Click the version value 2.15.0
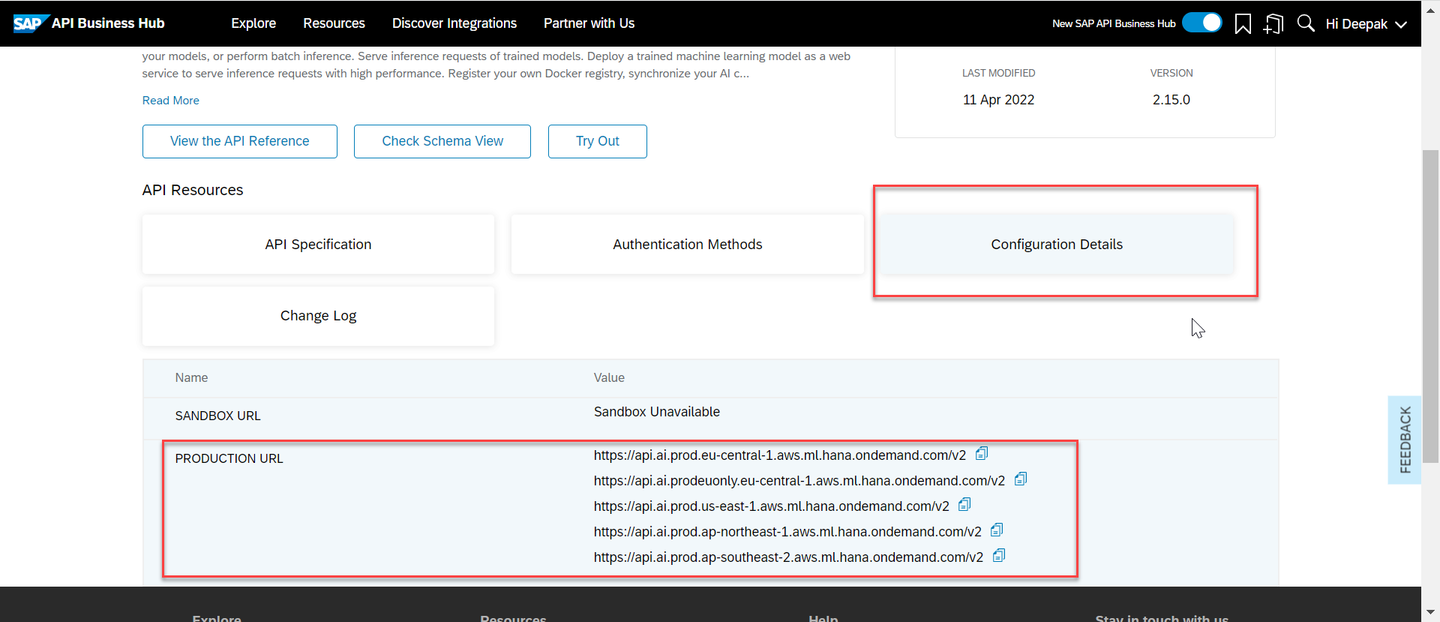This screenshot has height=622, width=1440. tap(1171, 100)
